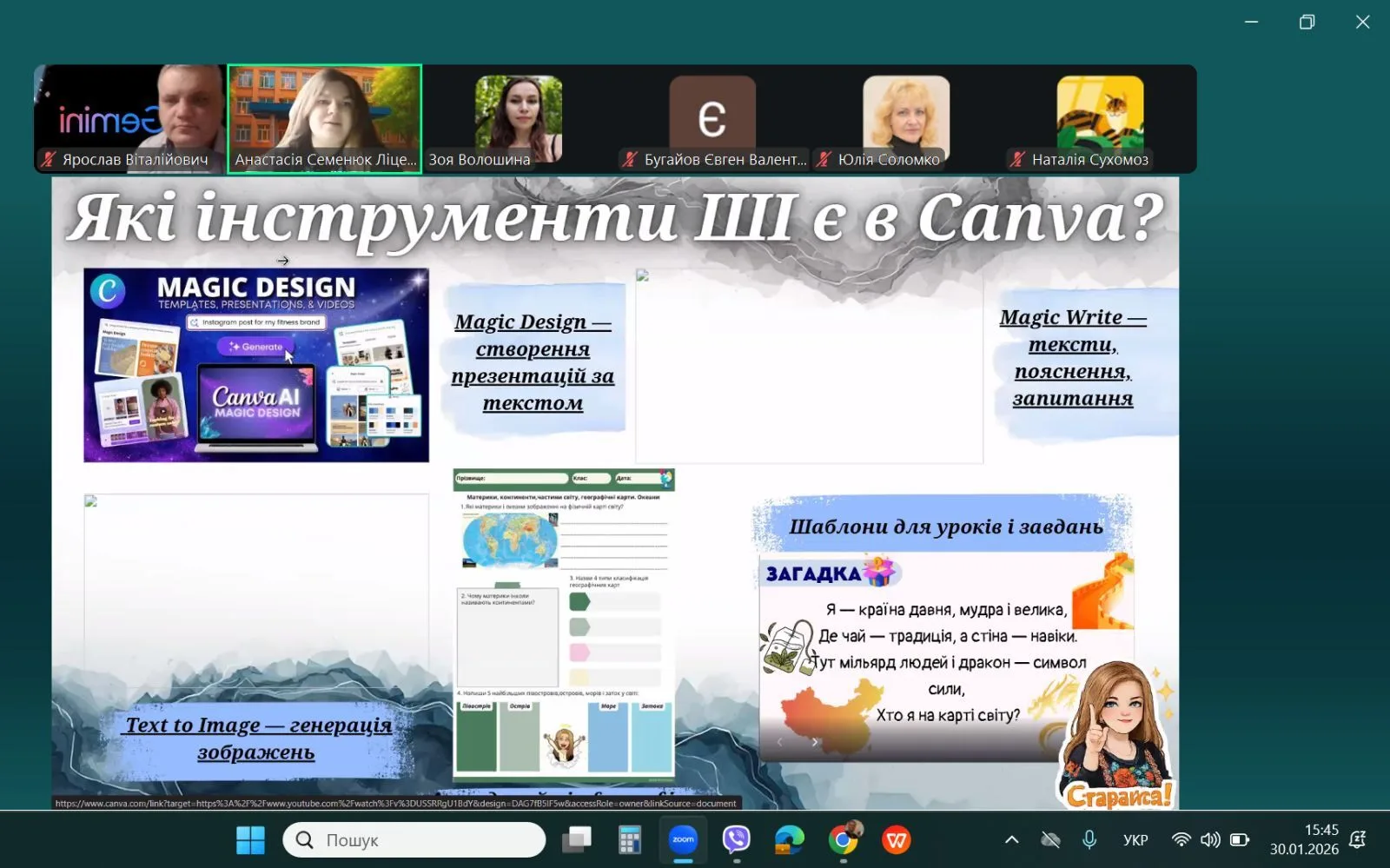Click the slide title 'Які інструменти ШІ є в Canva?'
1390x868 pixels.
615,219
